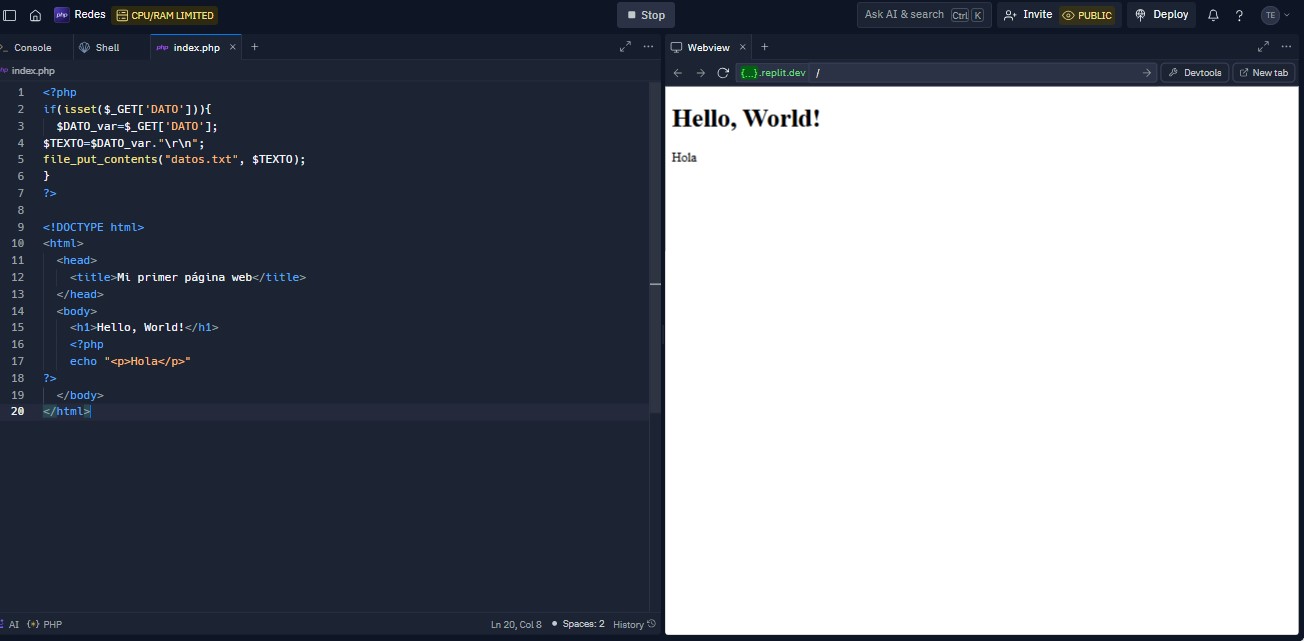Place cursor on the file_put_contents line
Viewport: 1304px width, 641px height.
click(174, 159)
